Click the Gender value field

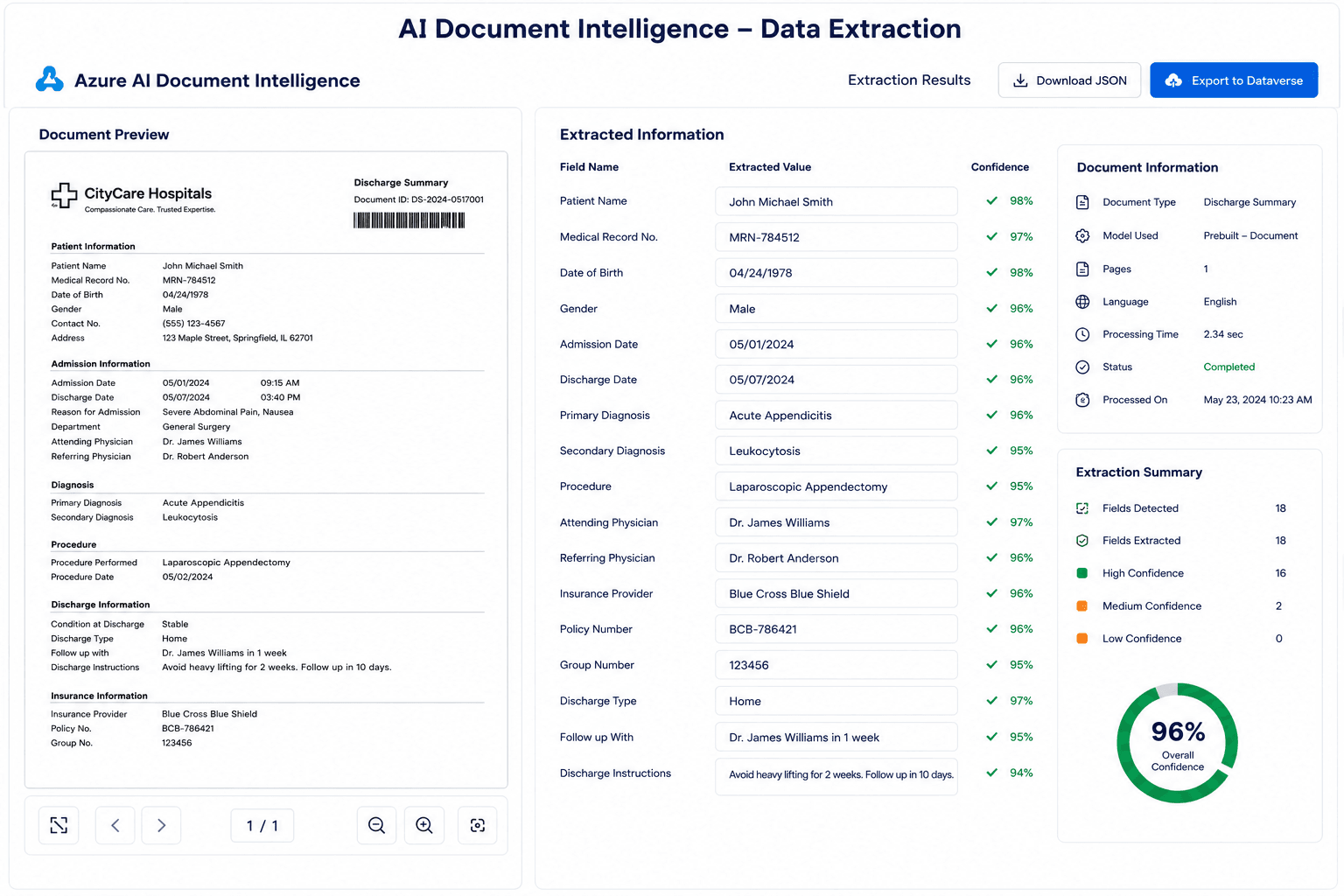point(836,309)
